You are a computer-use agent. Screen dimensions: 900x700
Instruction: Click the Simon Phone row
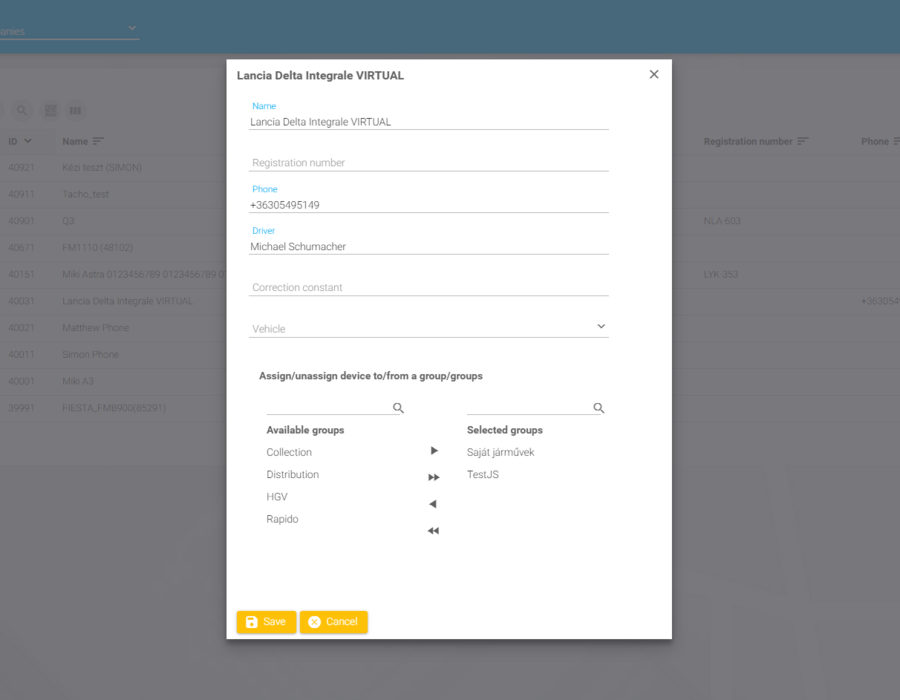click(x=91, y=355)
